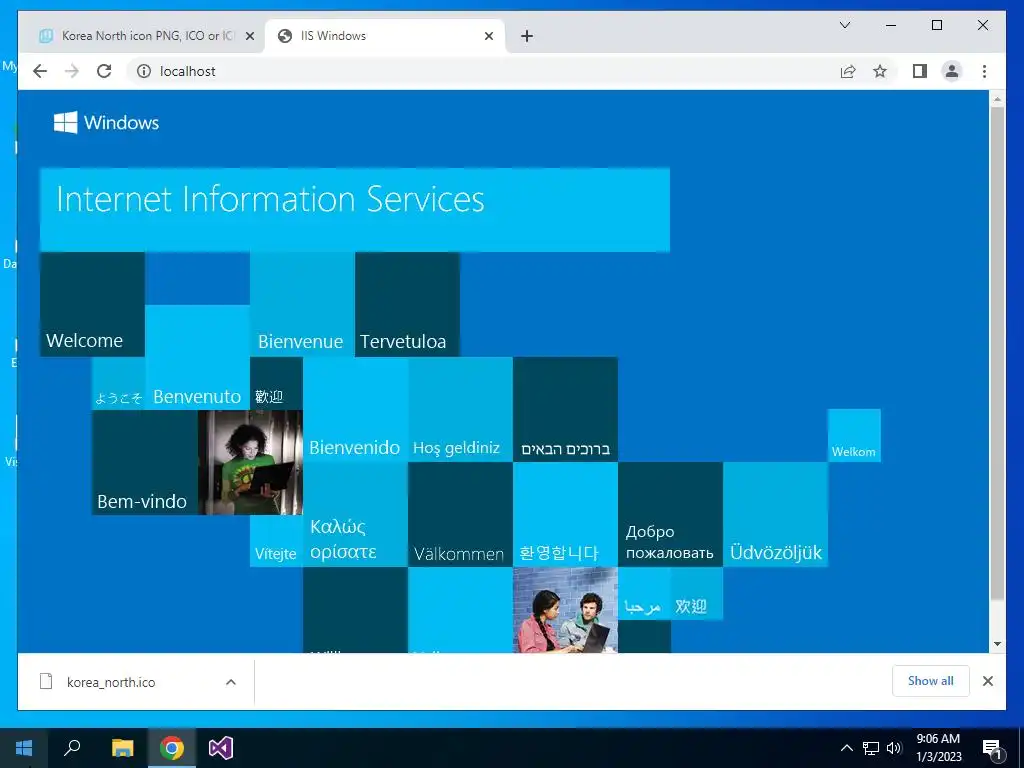
Task: Open File Explorer from taskbar
Action: coord(122,748)
